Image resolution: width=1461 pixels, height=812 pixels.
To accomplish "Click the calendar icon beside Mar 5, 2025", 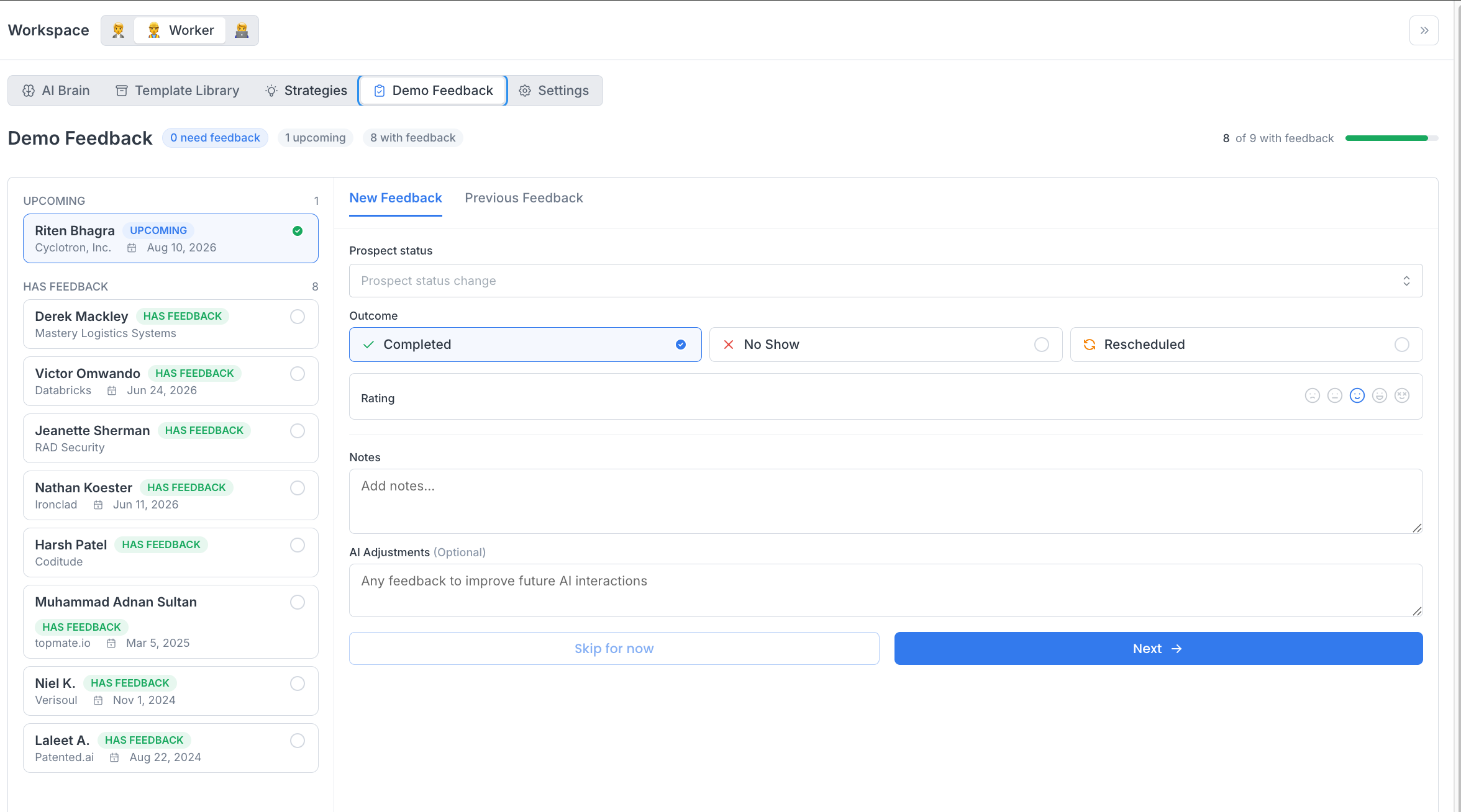I will click(x=111, y=643).
